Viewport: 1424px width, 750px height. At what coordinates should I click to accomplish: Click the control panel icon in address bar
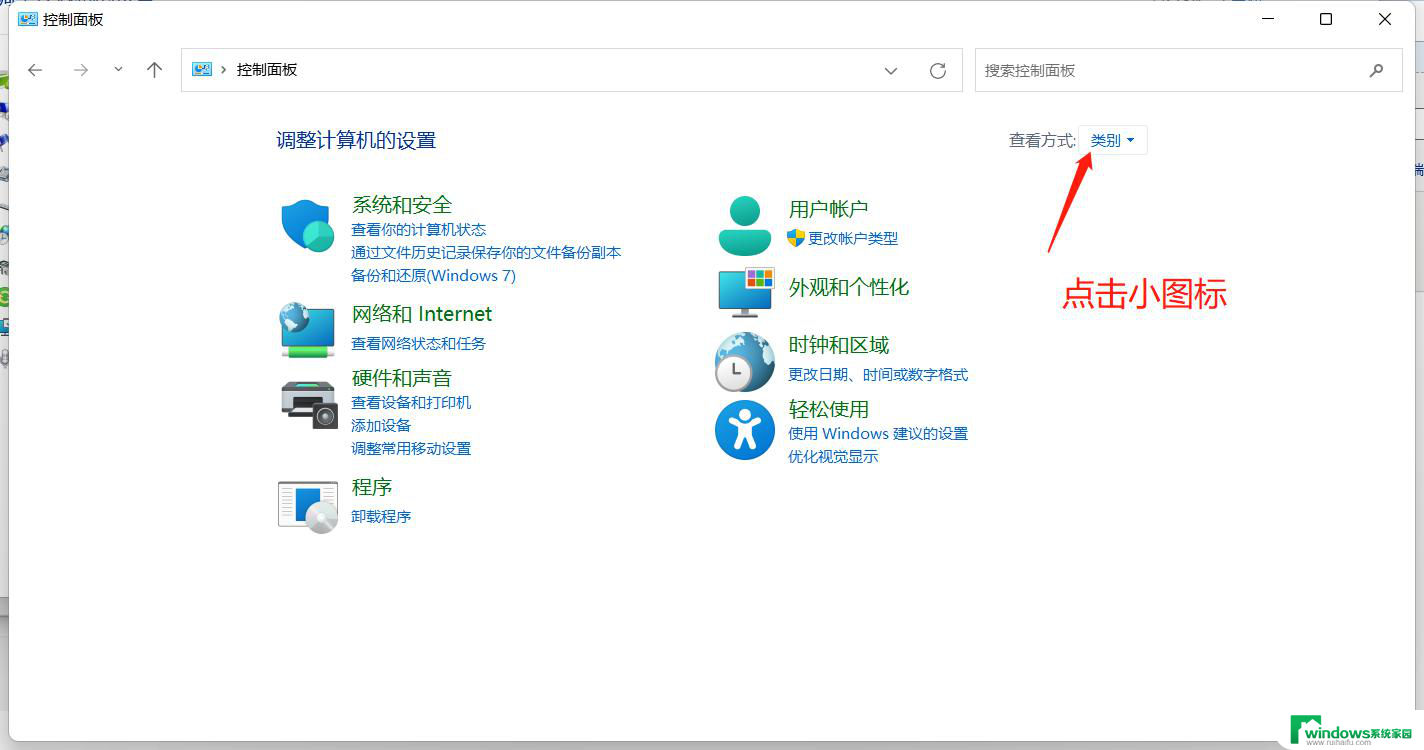point(202,70)
